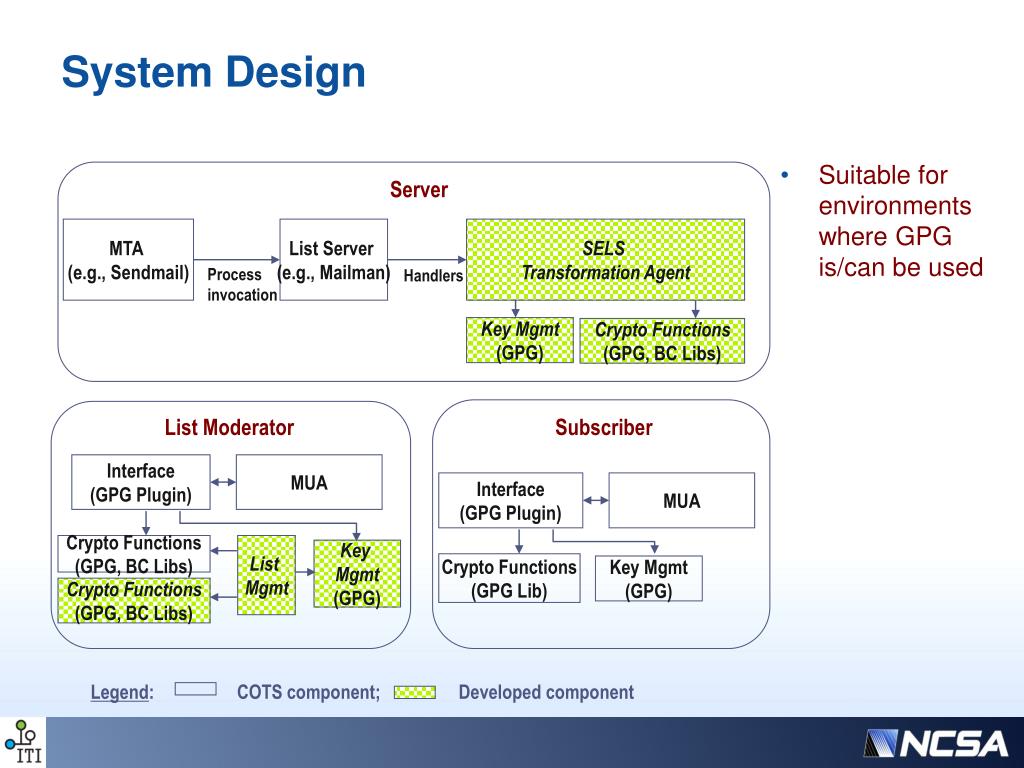Click the Server heading
The height and width of the screenshot is (768, 1024).
point(419,190)
